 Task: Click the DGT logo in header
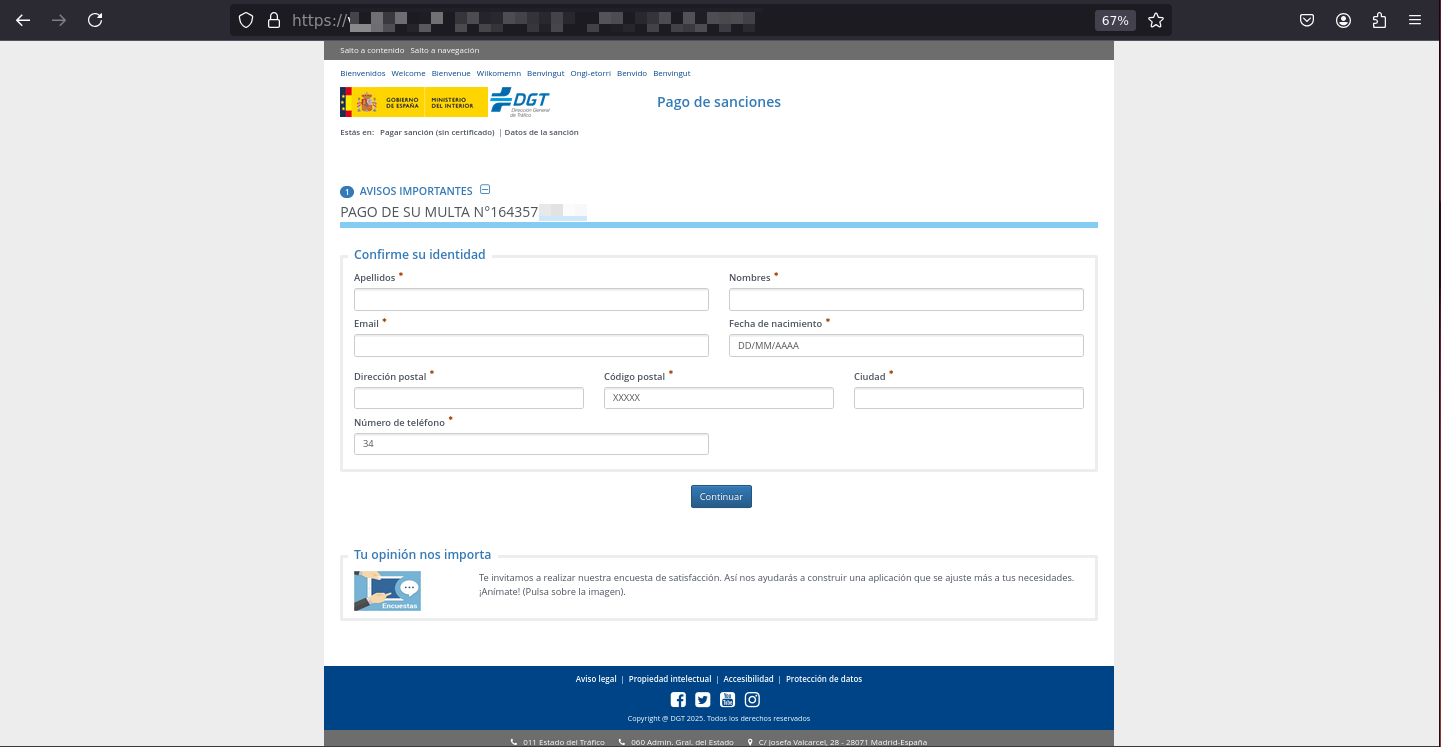pos(520,101)
